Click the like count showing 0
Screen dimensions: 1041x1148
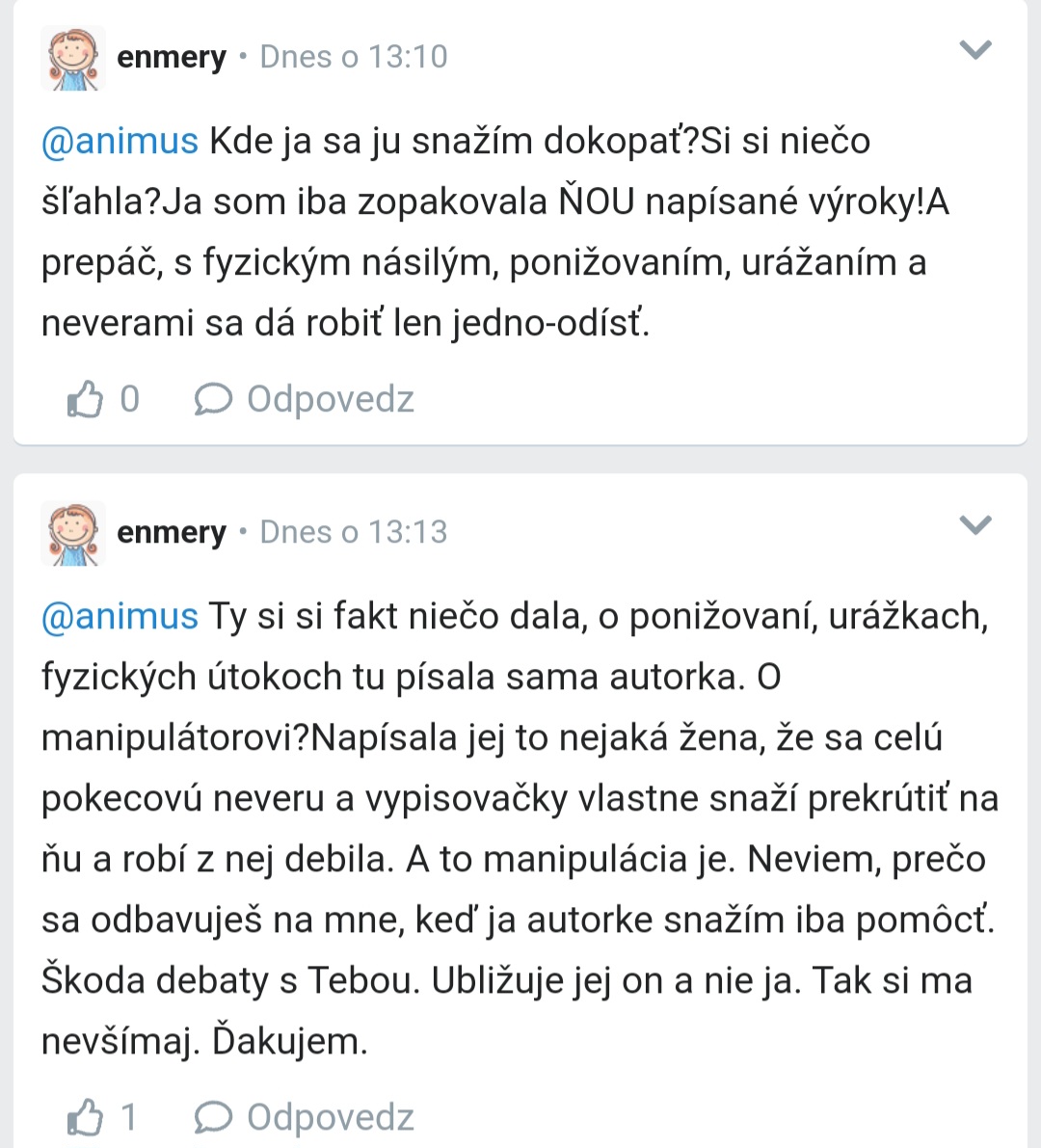point(129,399)
